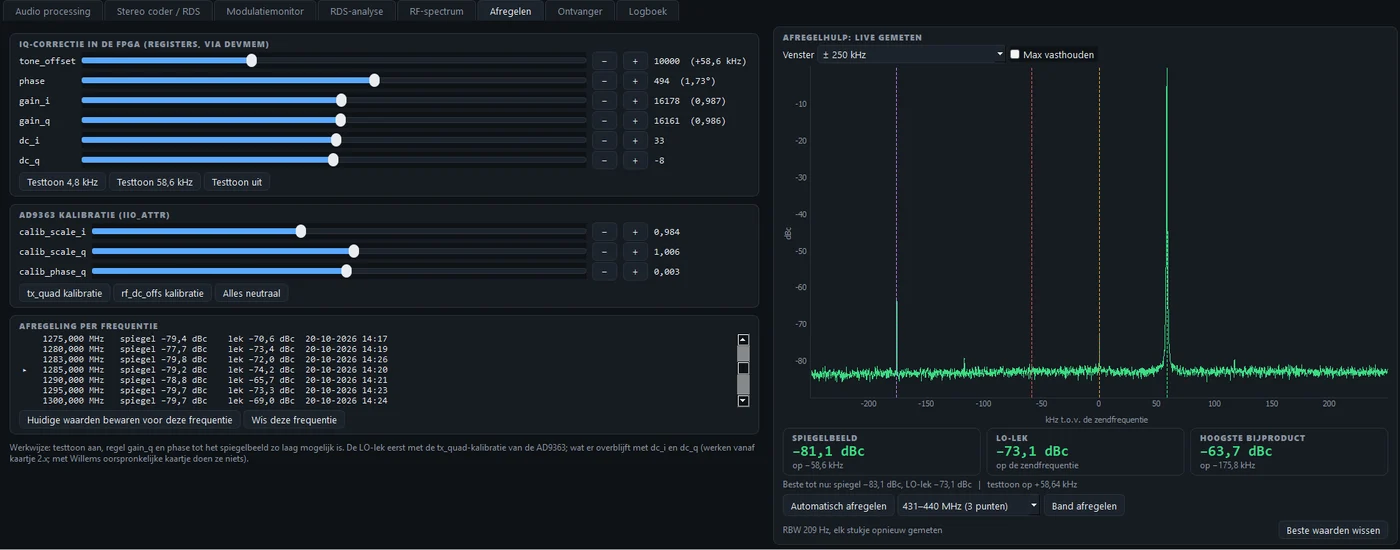The width and height of the screenshot is (1400, 550).
Task: Click the calib_scale_i slider handle
Action: click(x=300, y=231)
